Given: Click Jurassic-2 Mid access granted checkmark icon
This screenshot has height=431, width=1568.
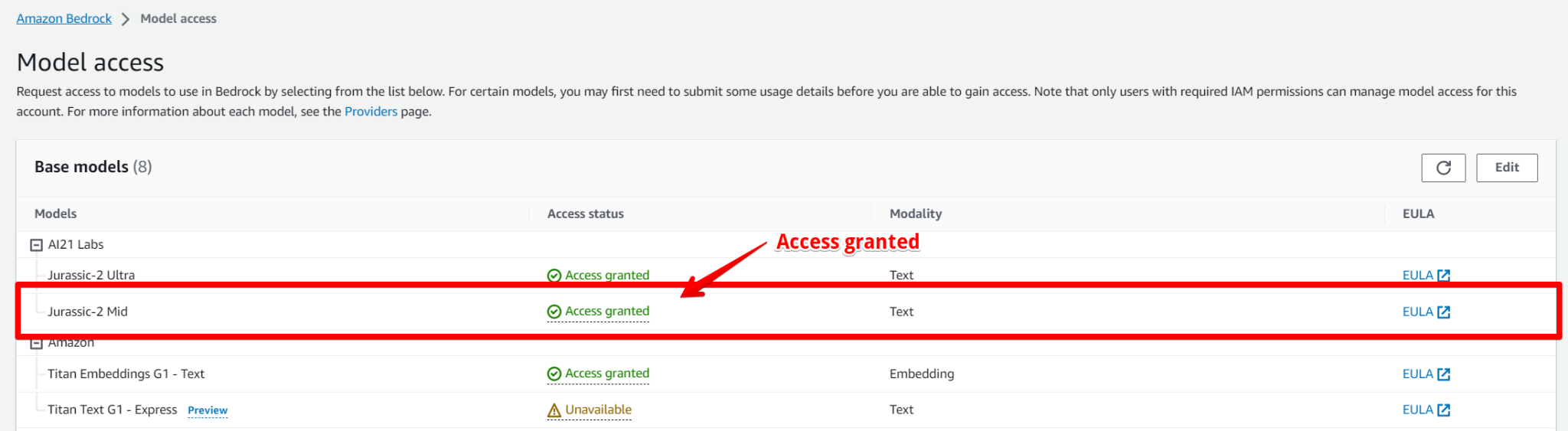Looking at the screenshot, I should (x=554, y=312).
